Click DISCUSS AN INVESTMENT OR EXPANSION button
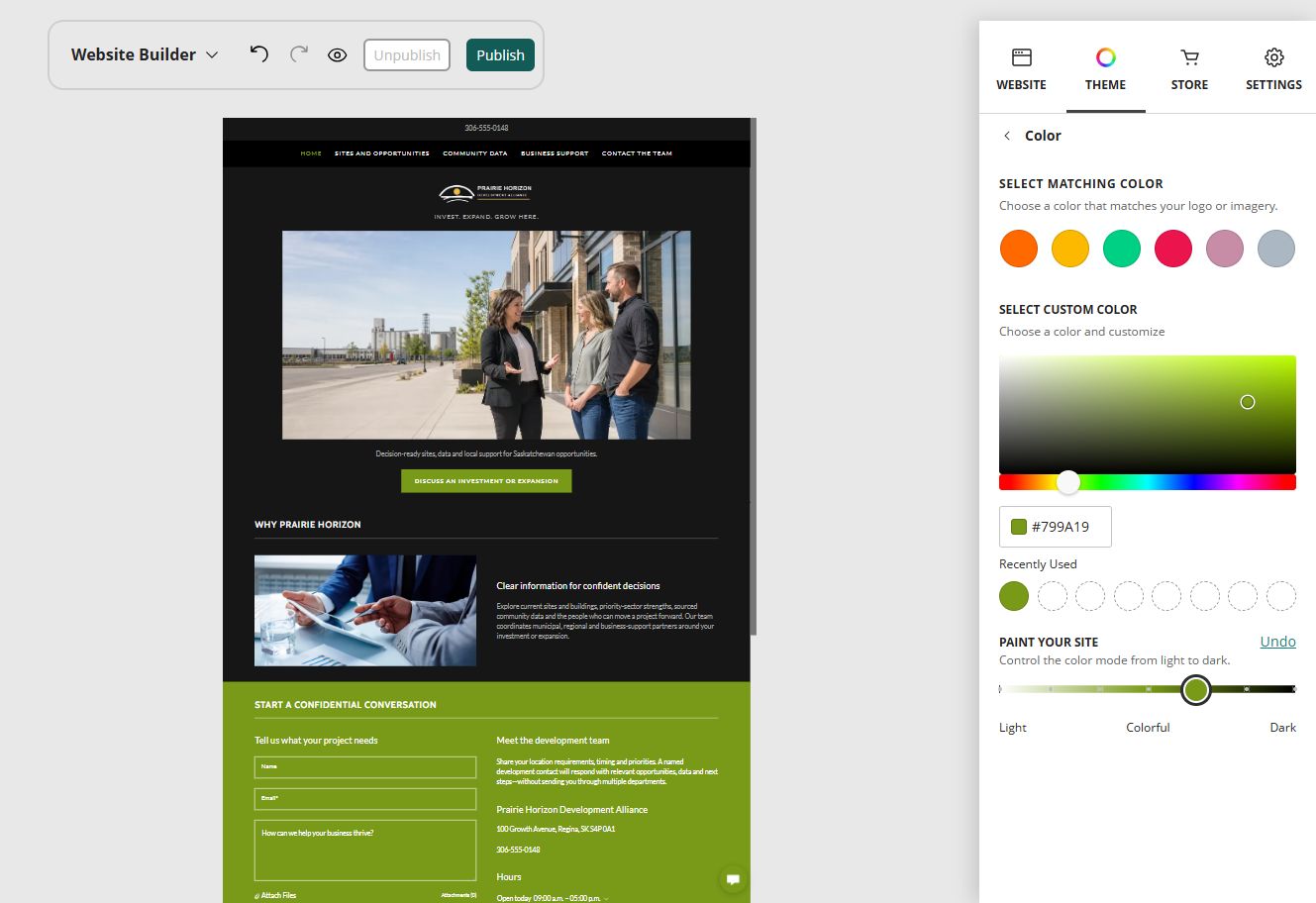This screenshot has height=903, width=1316. (x=486, y=481)
